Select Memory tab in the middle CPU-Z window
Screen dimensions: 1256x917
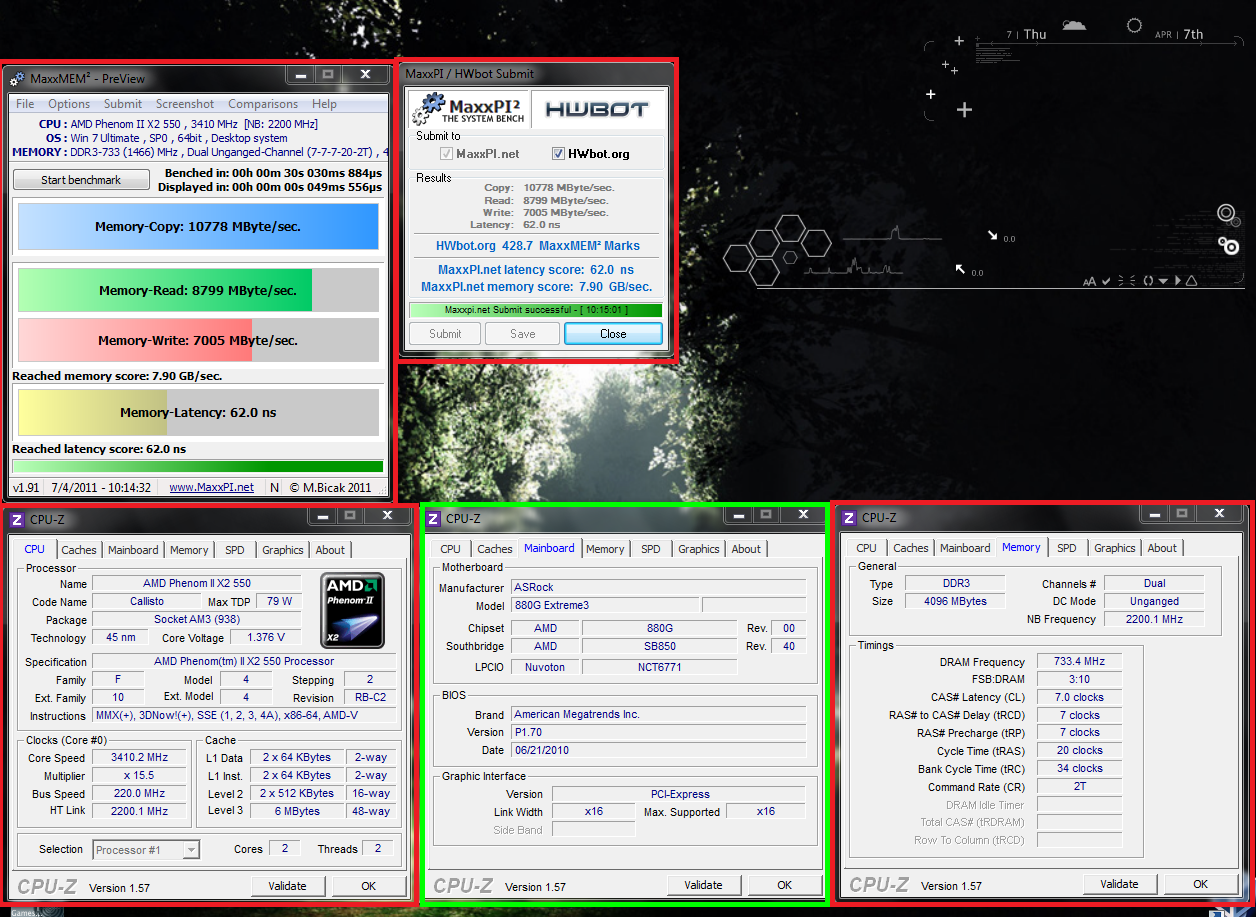point(605,549)
